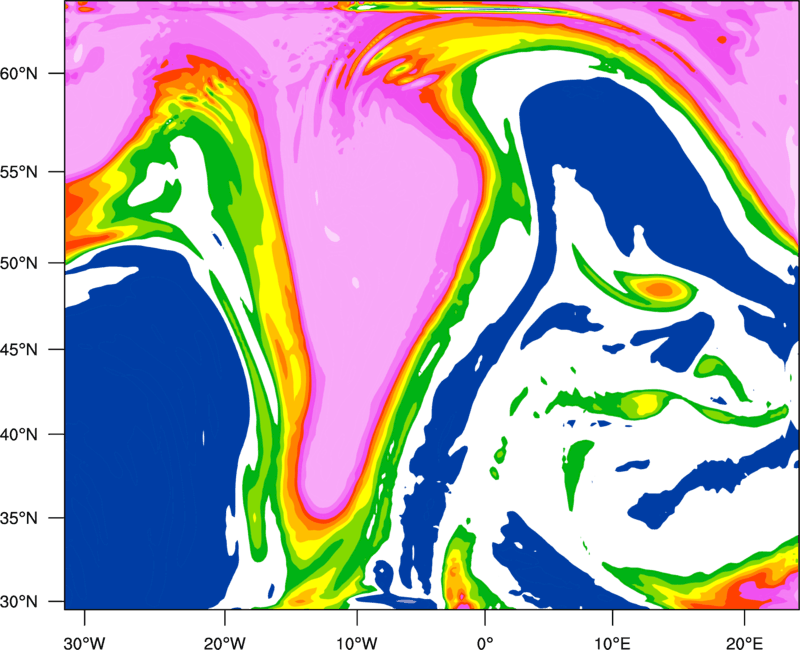Screen dimensions: 800x650
Task: Click the 10°W longitude label
Action: point(357,643)
